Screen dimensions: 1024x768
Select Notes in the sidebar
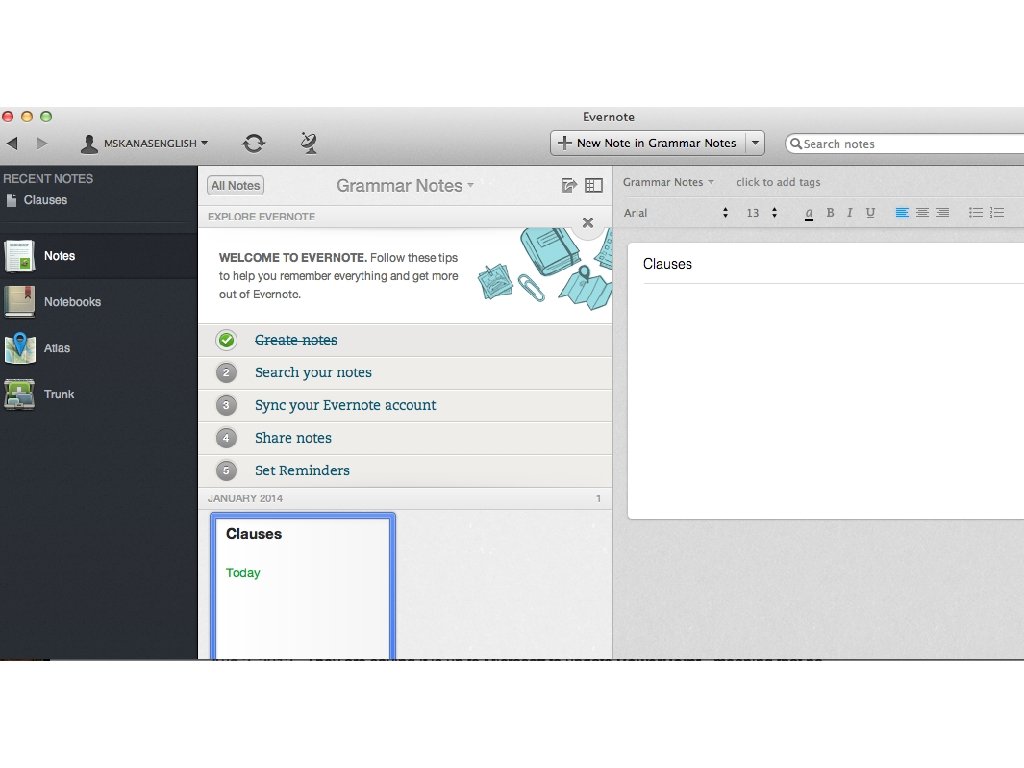[98, 256]
